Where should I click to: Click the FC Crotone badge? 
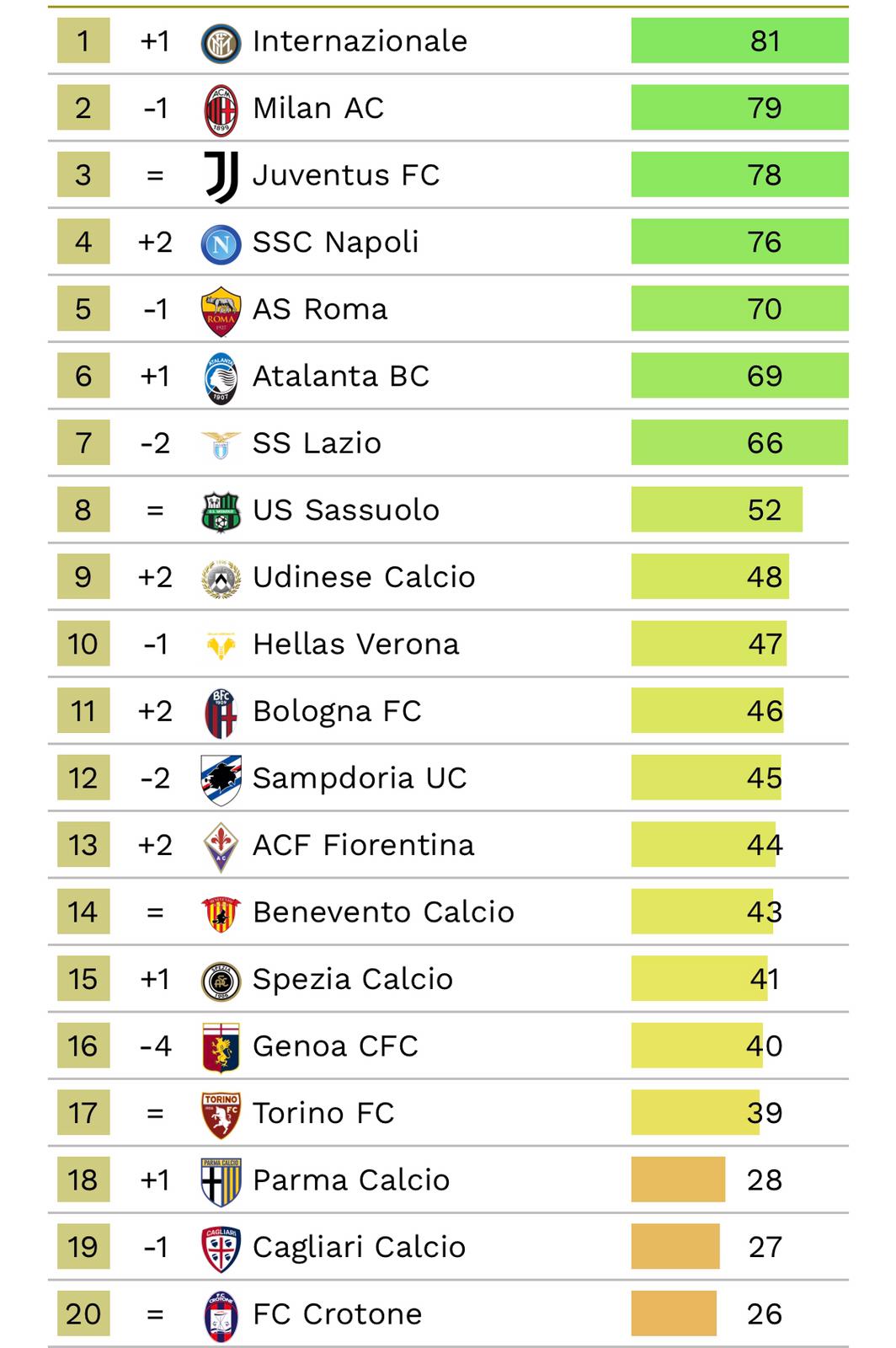tap(221, 1315)
